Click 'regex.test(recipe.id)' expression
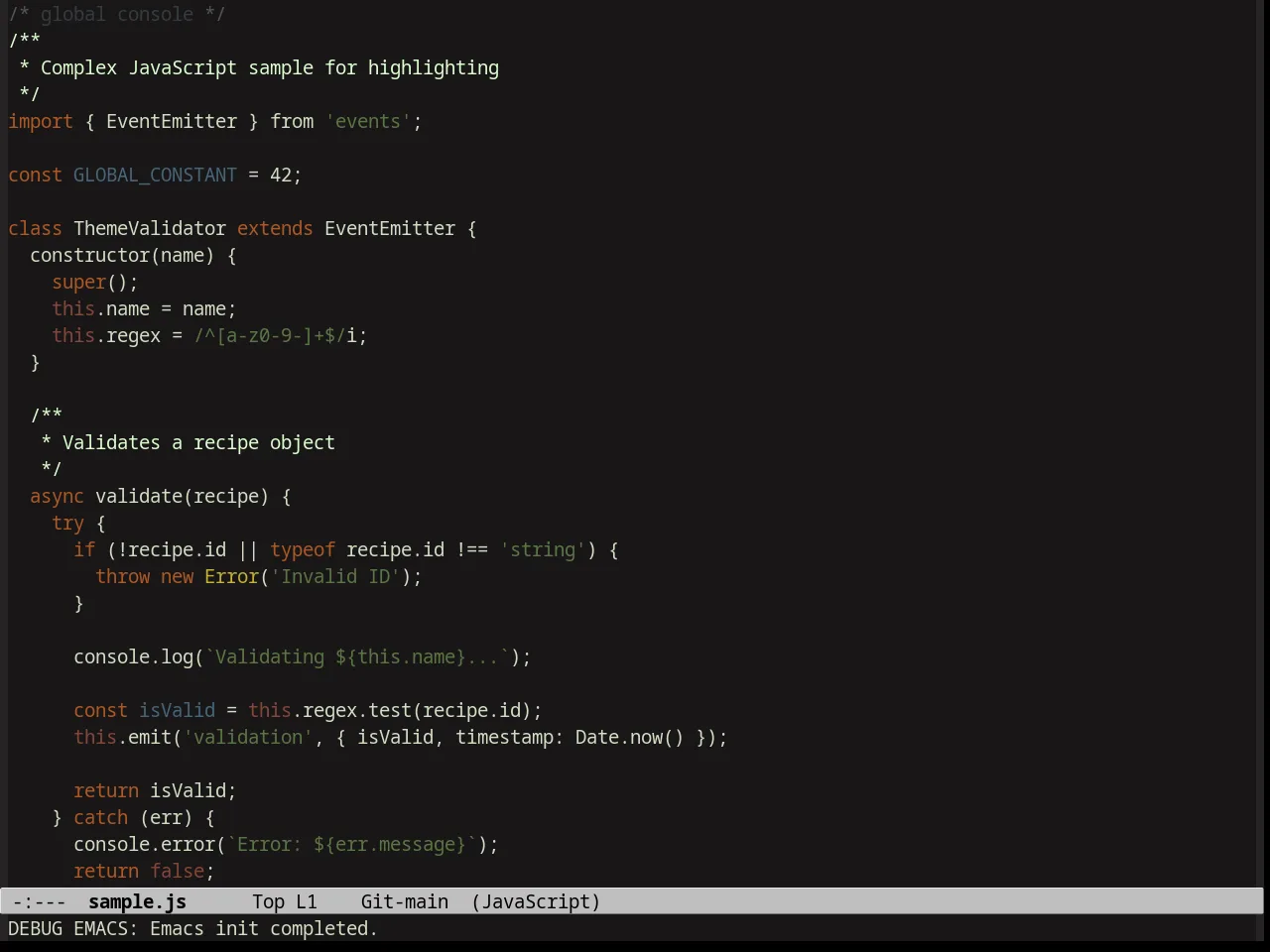 [417, 710]
